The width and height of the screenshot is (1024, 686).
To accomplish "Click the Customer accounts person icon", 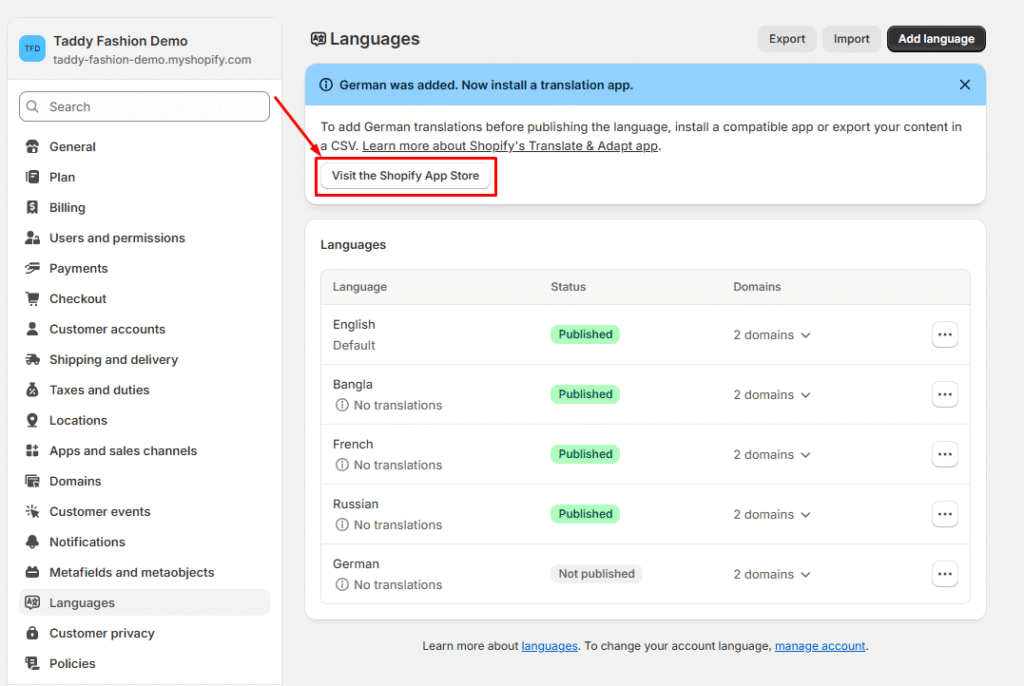I will click(x=32, y=329).
